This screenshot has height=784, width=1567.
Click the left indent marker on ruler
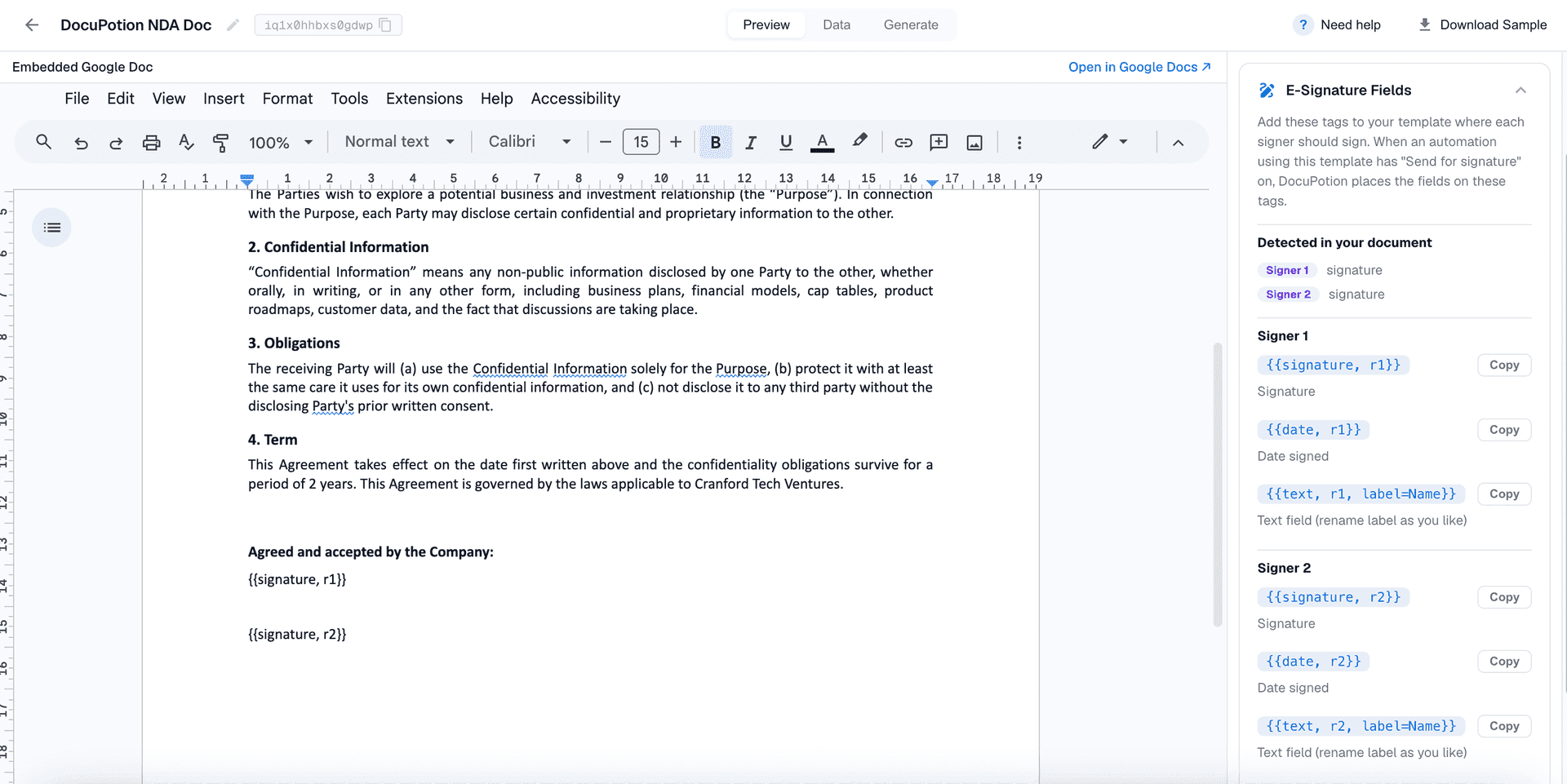click(x=247, y=180)
